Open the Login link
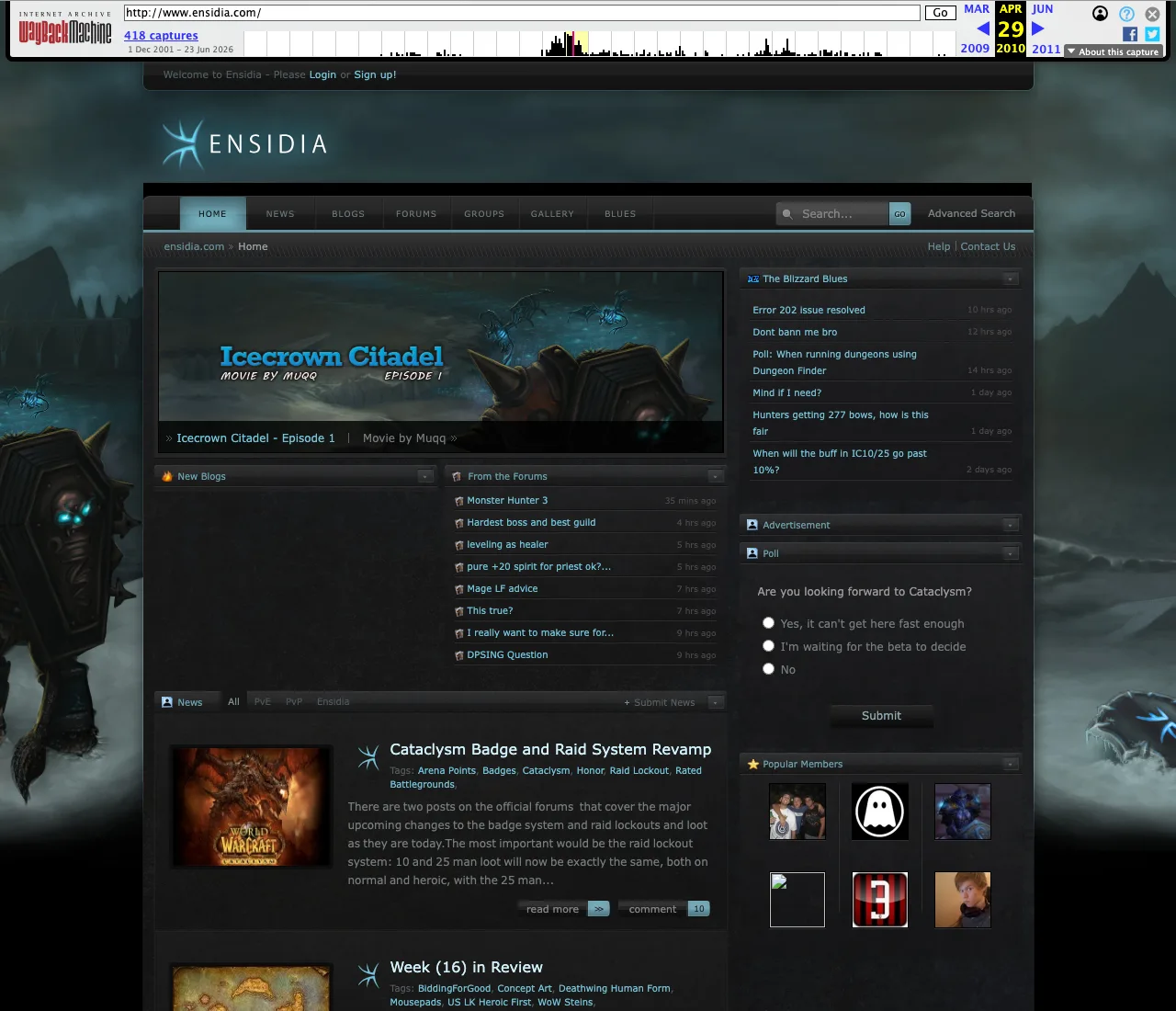Image resolution: width=1176 pixels, height=1011 pixels. click(322, 74)
